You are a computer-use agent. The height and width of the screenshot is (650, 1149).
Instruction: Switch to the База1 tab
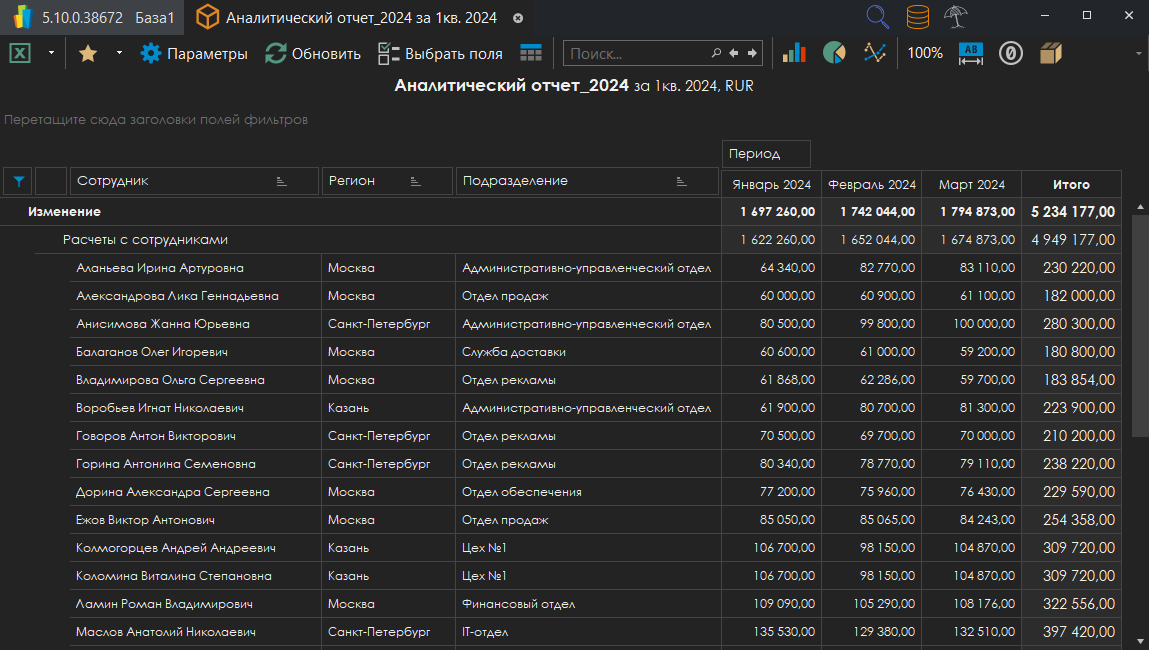[154, 17]
